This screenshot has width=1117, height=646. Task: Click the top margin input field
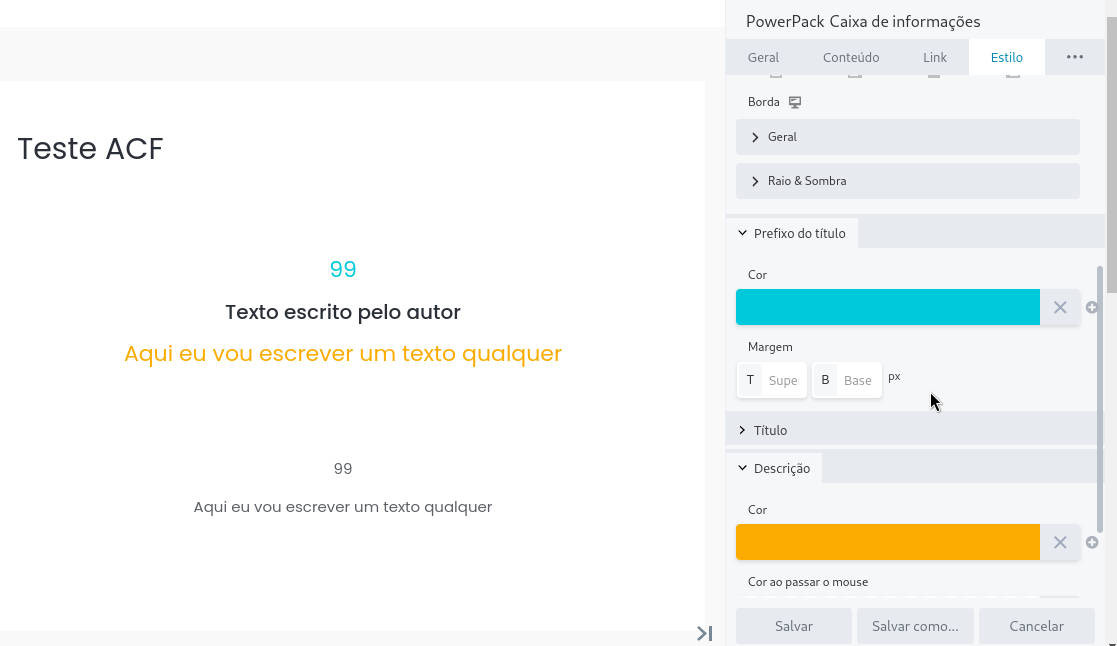[x=783, y=380]
